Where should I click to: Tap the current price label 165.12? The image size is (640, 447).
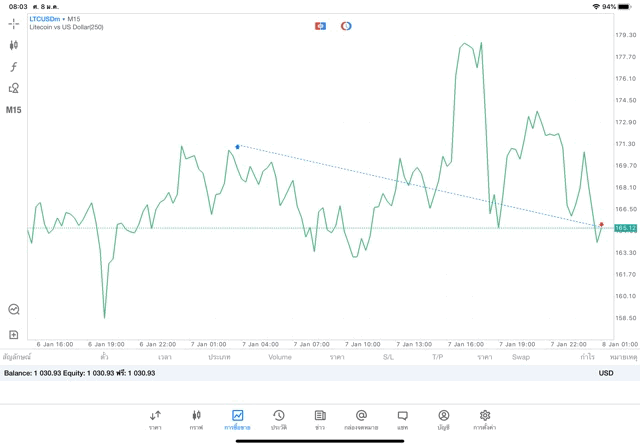(626, 228)
